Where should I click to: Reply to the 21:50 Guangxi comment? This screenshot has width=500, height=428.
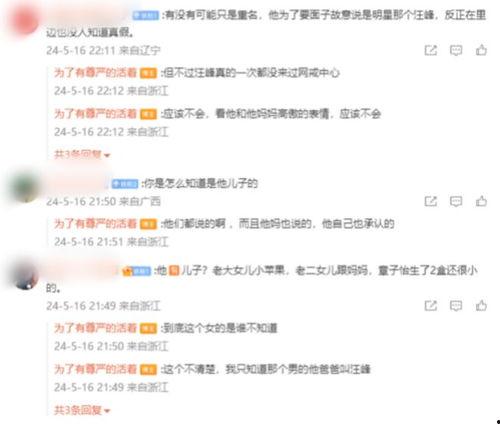(x=456, y=201)
